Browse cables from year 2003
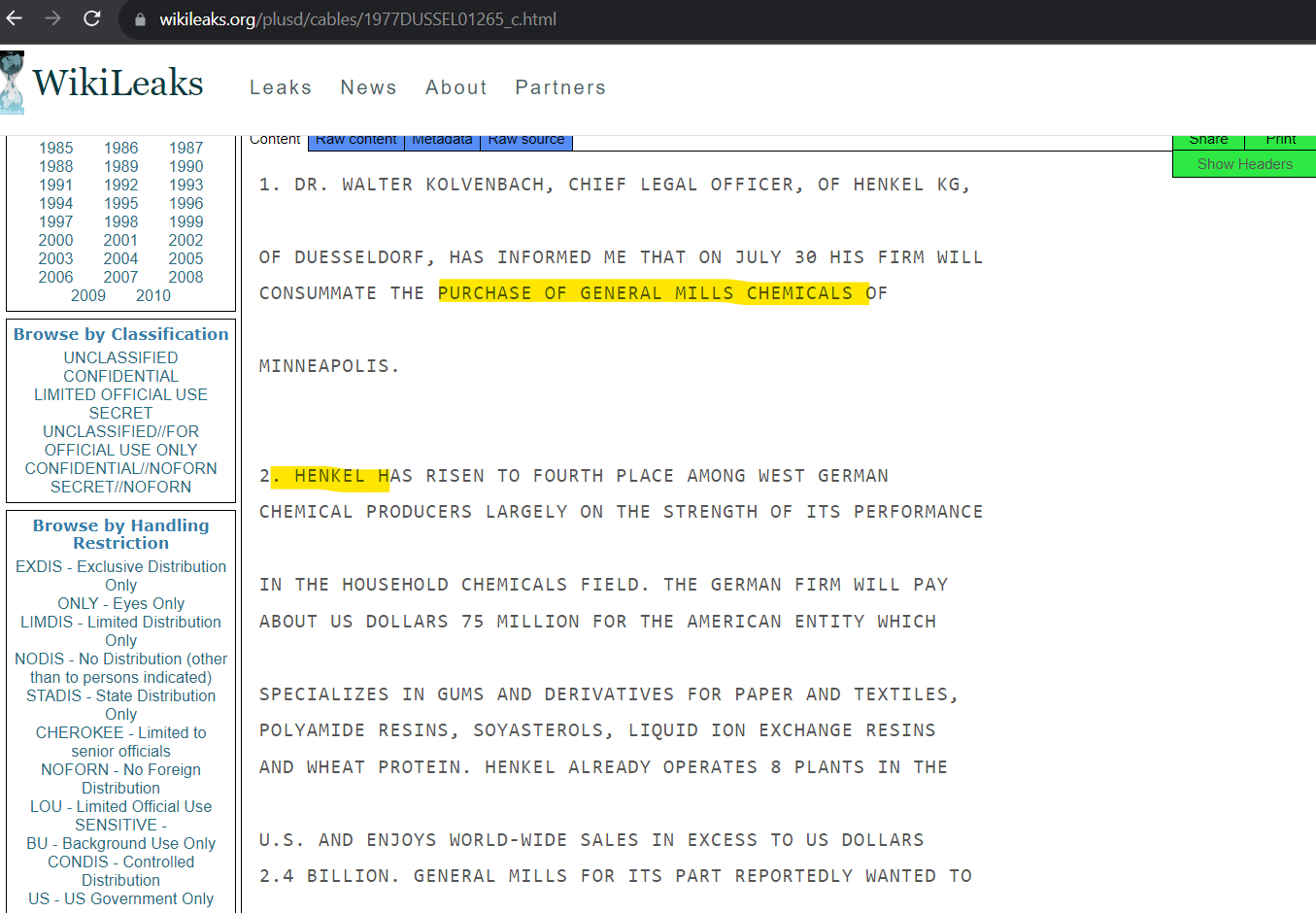1316x913 pixels. (56, 258)
